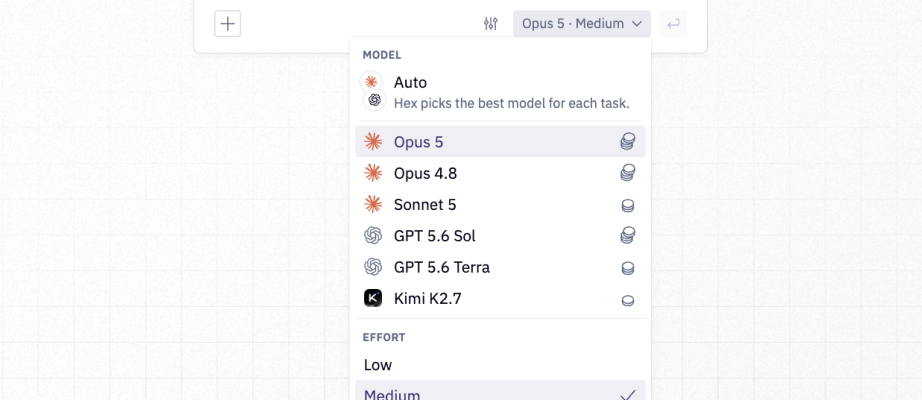Image resolution: width=922 pixels, height=400 pixels.
Task: Select the GPT 5.6 Sol model
Action: pos(500,236)
